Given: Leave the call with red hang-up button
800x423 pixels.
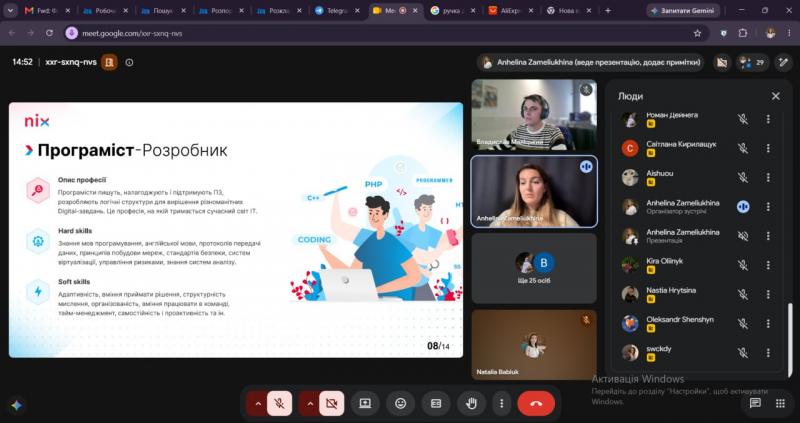Looking at the screenshot, I should [536, 404].
